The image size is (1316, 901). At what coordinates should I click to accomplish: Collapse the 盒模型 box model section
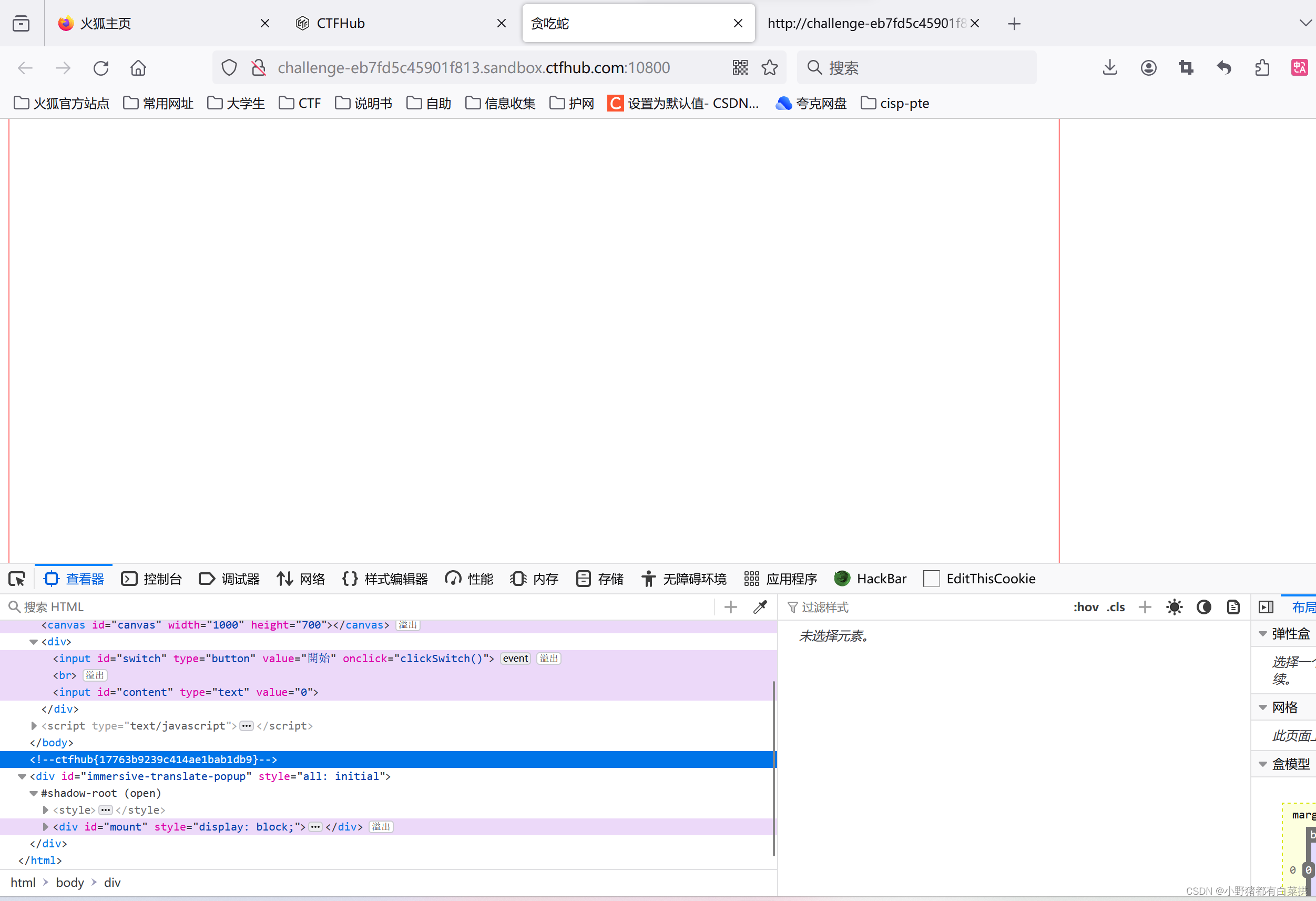1263,764
